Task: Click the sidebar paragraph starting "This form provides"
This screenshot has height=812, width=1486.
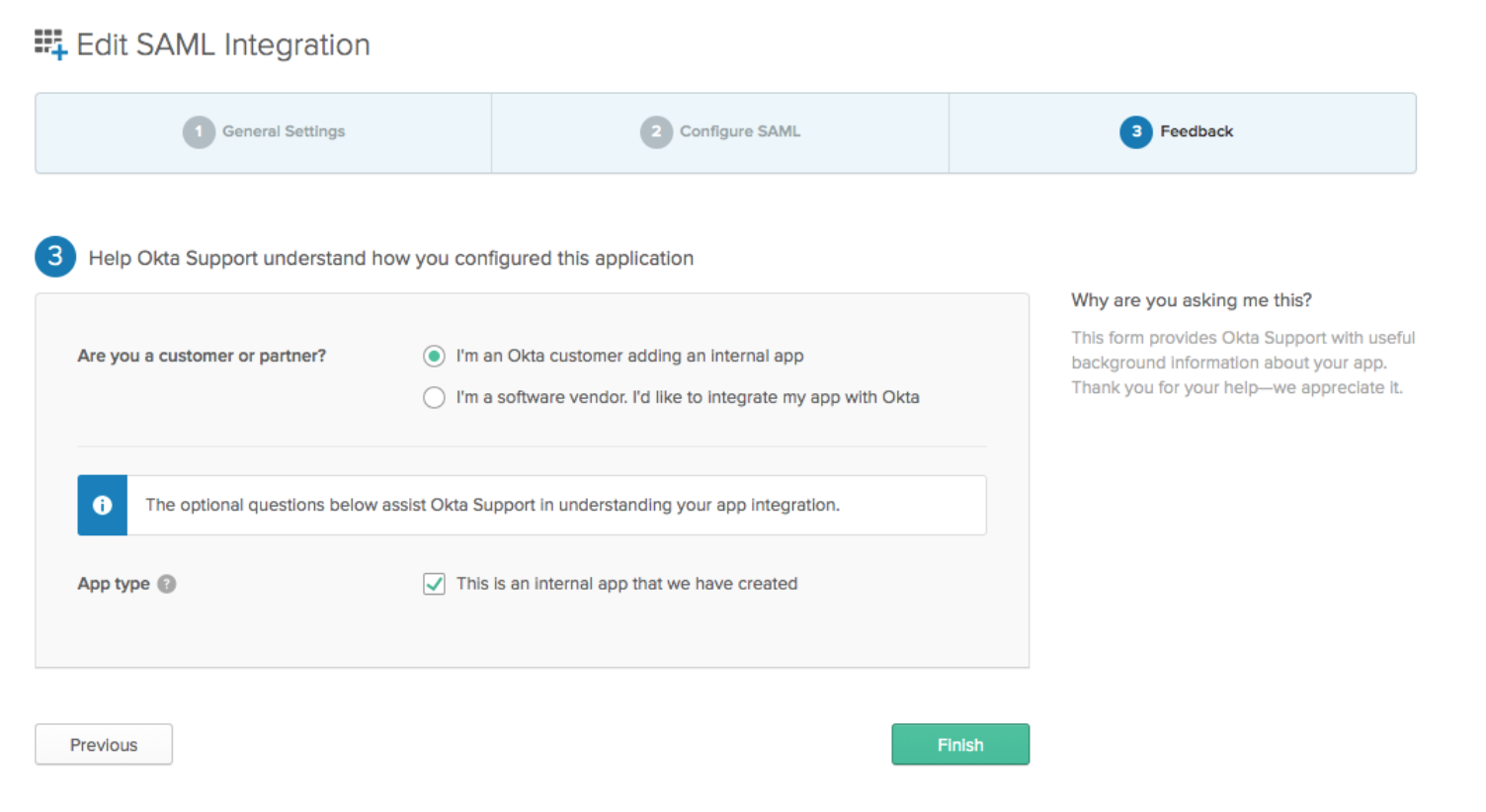Action: tap(1243, 363)
